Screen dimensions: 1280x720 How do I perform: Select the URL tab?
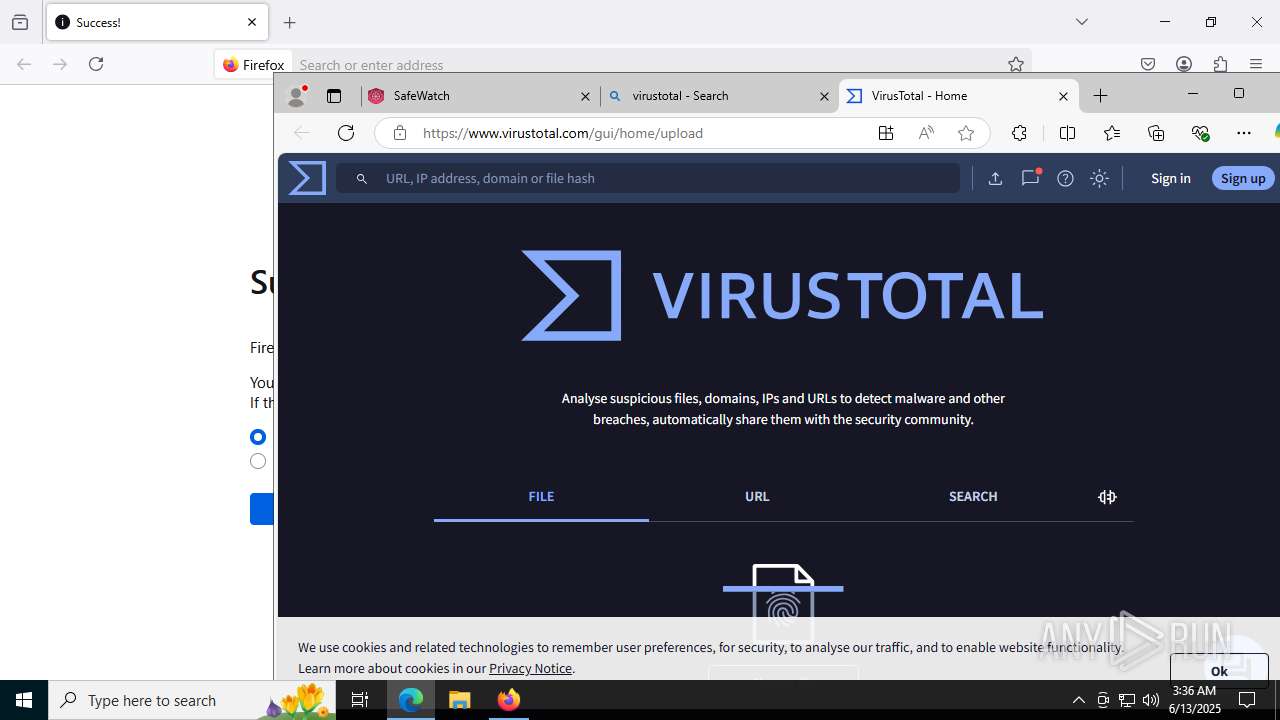click(x=757, y=497)
